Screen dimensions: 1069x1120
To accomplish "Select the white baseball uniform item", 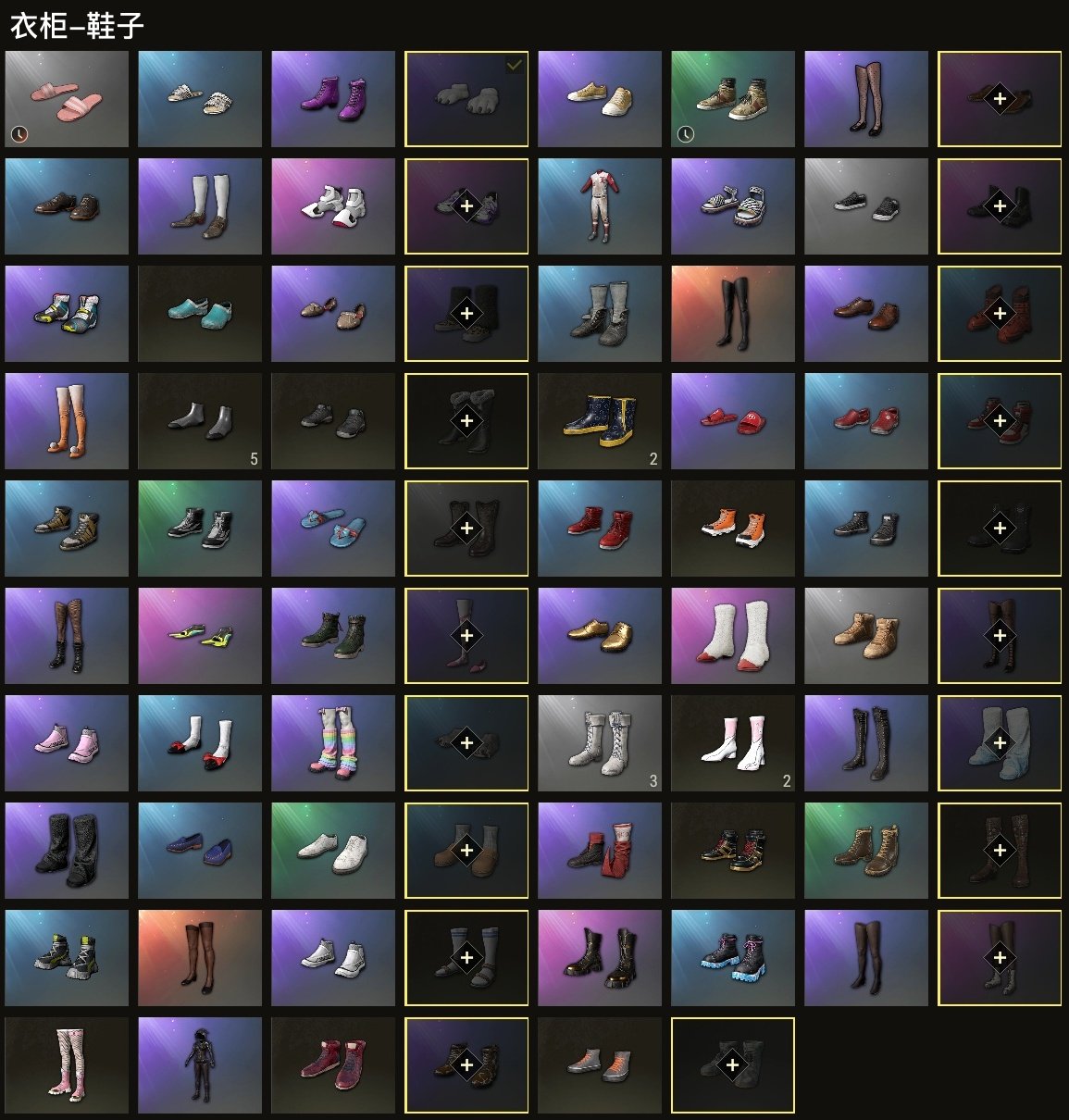I will coord(600,206).
